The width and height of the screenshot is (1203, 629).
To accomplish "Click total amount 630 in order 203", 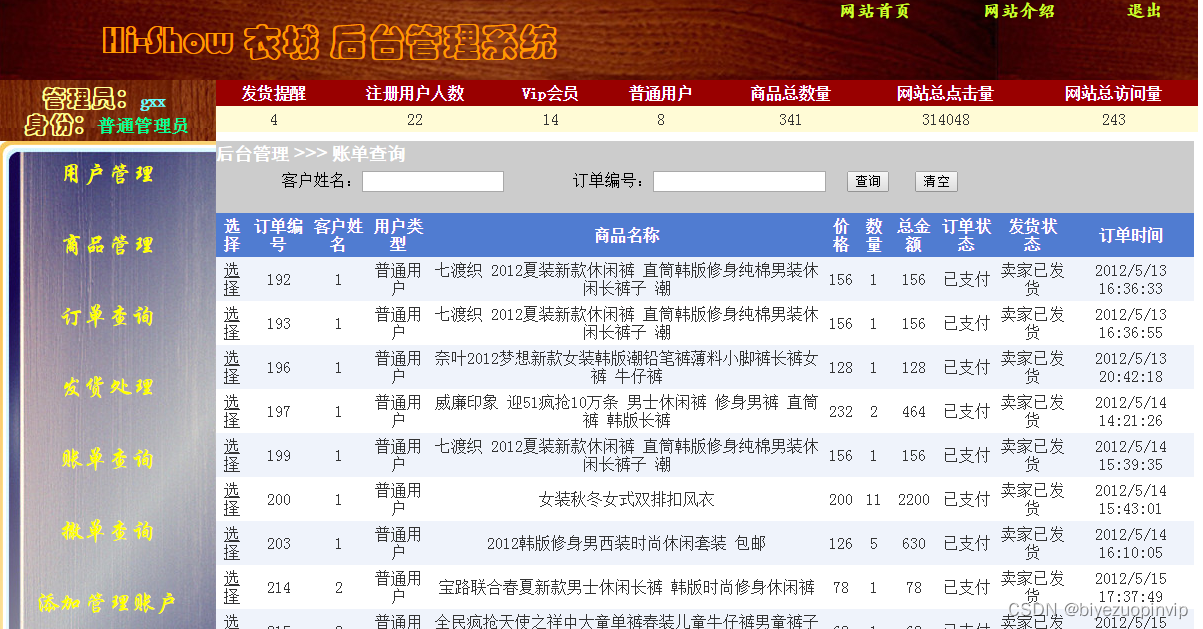I will (914, 543).
